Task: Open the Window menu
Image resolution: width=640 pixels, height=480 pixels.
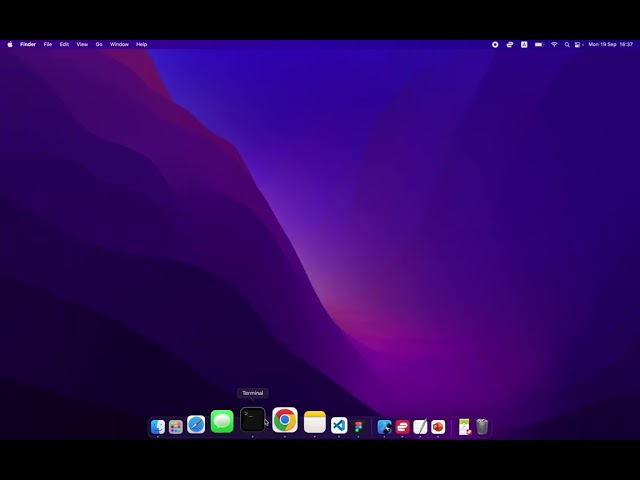Action: (119, 44)
